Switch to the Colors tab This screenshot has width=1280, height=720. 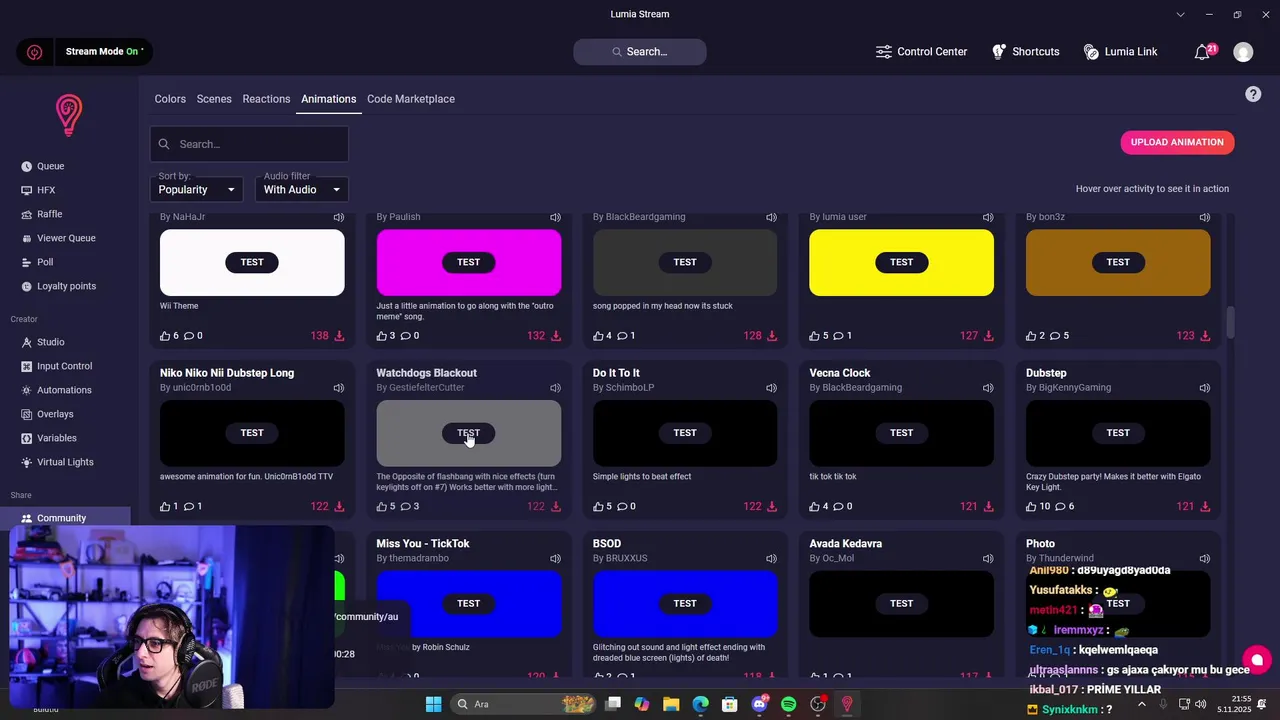[170, 99]
